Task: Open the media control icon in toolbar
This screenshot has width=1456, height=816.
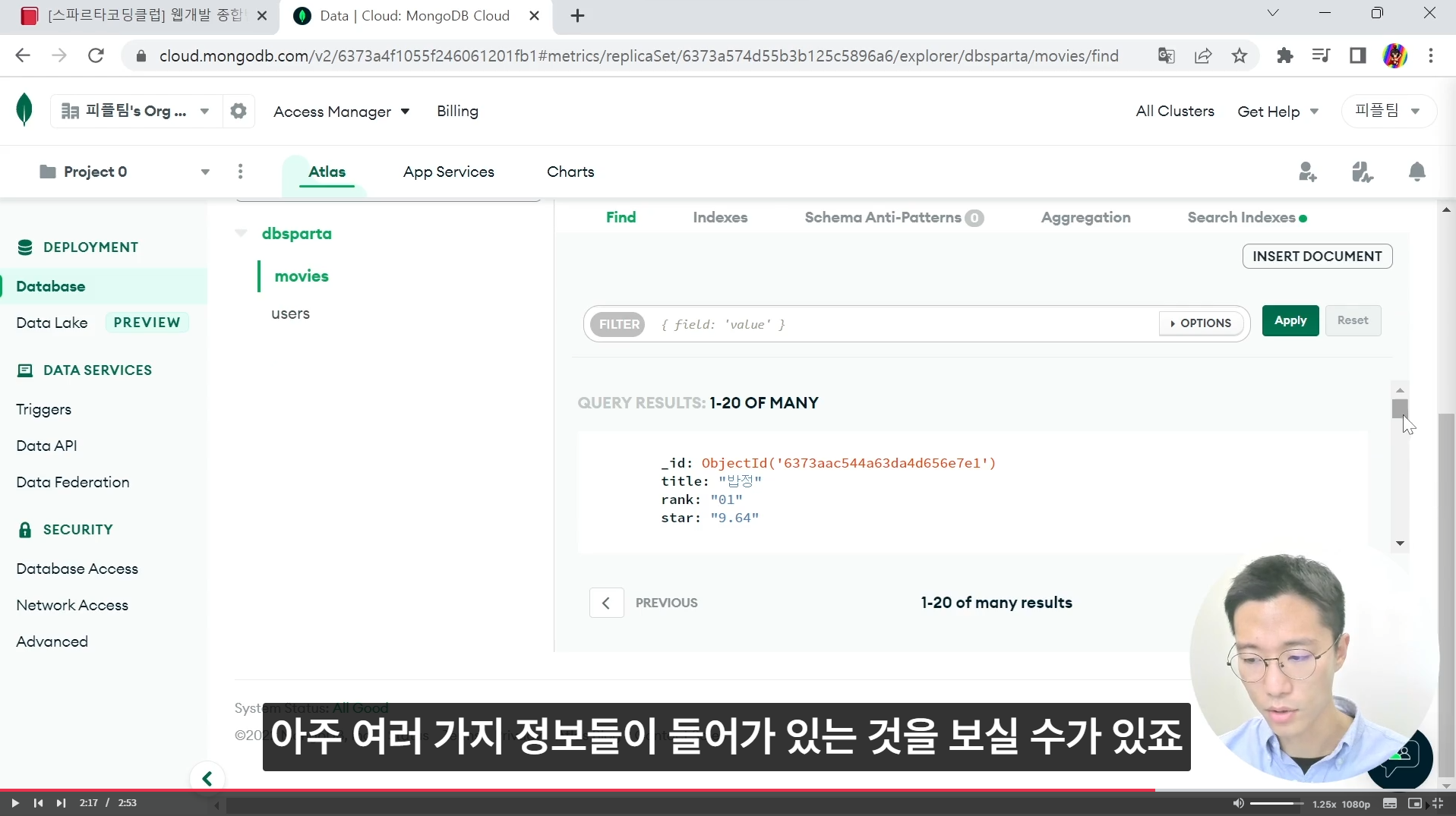Action: [x=1321, y=55]
